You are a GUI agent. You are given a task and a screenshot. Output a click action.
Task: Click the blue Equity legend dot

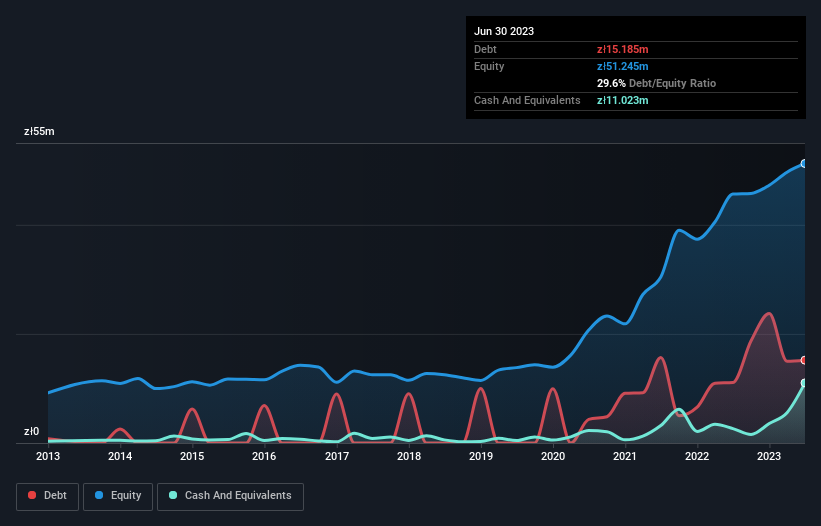(x=99, y=495)
